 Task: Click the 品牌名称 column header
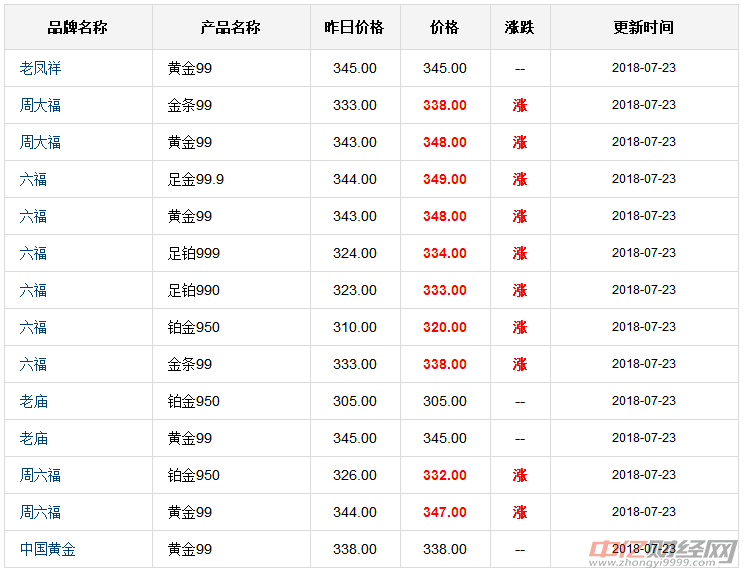coord(77,28)
